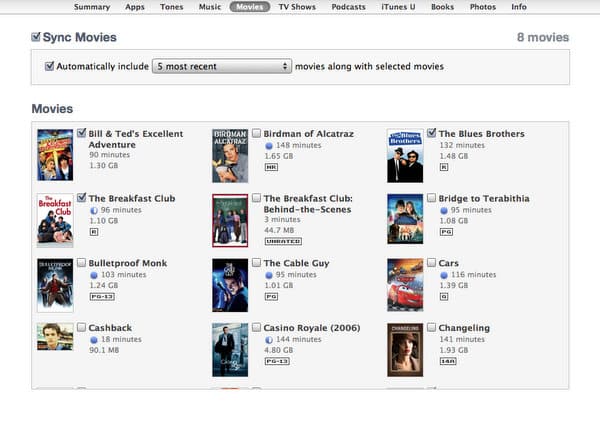Viewport: 600px width, 427px height.
Task: Go to the Books tab
Action: point(442,7)
